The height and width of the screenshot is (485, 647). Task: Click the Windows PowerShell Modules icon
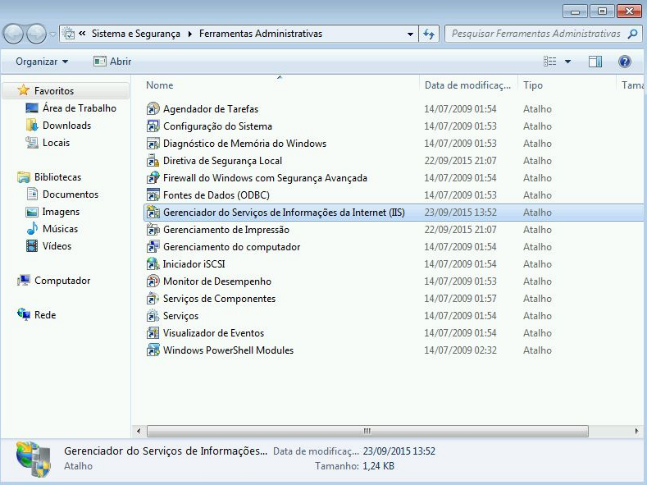pos(153,350)
